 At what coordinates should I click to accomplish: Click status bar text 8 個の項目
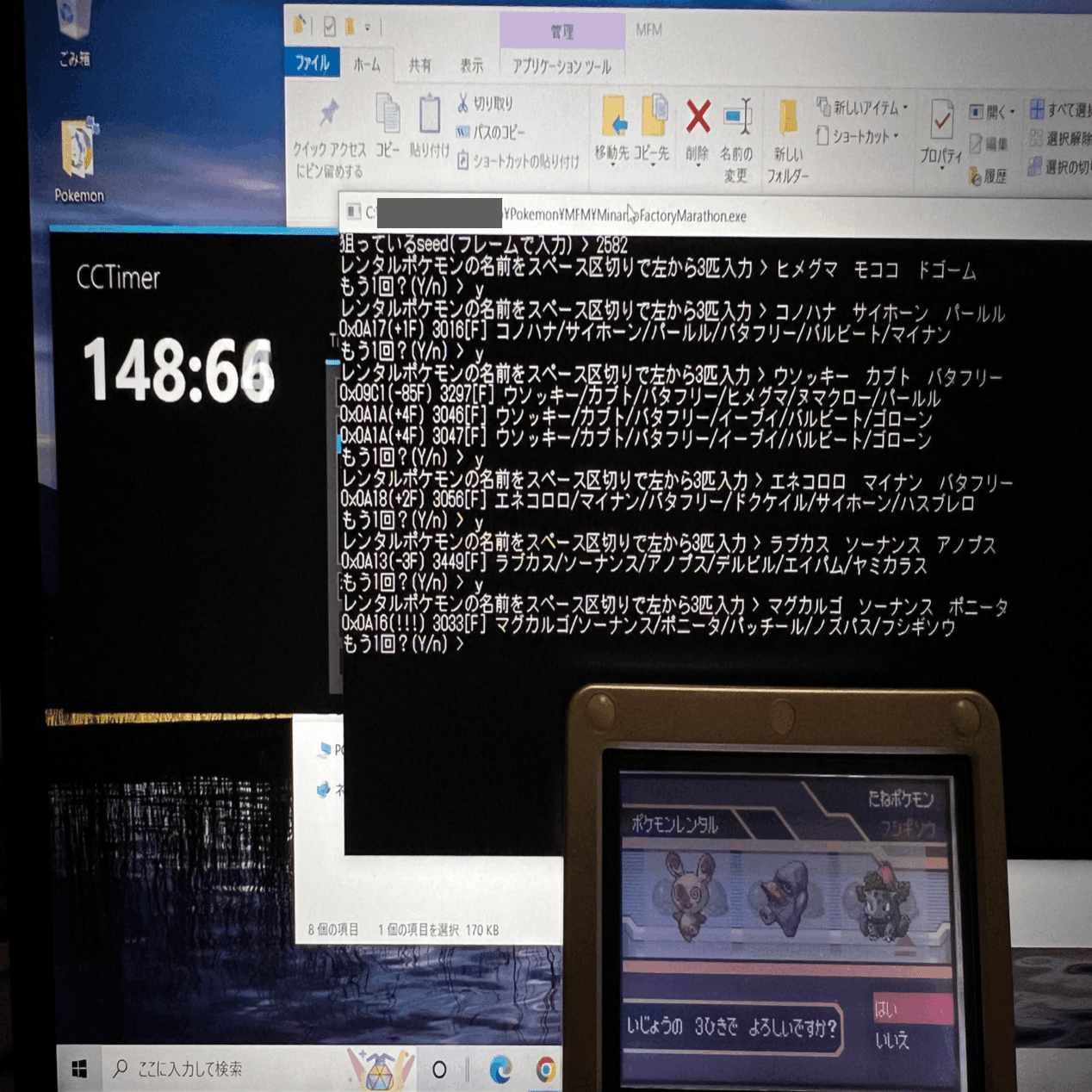333,929
